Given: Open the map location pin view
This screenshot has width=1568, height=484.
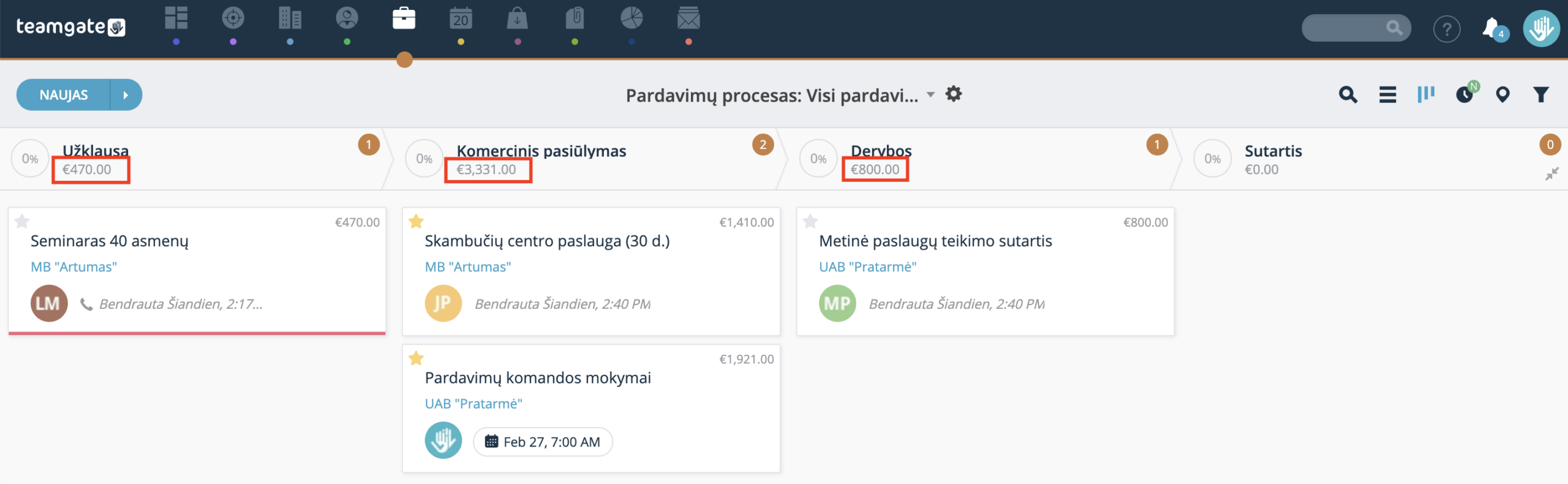Looking at the screenshot, I should tap(1502, 95).
